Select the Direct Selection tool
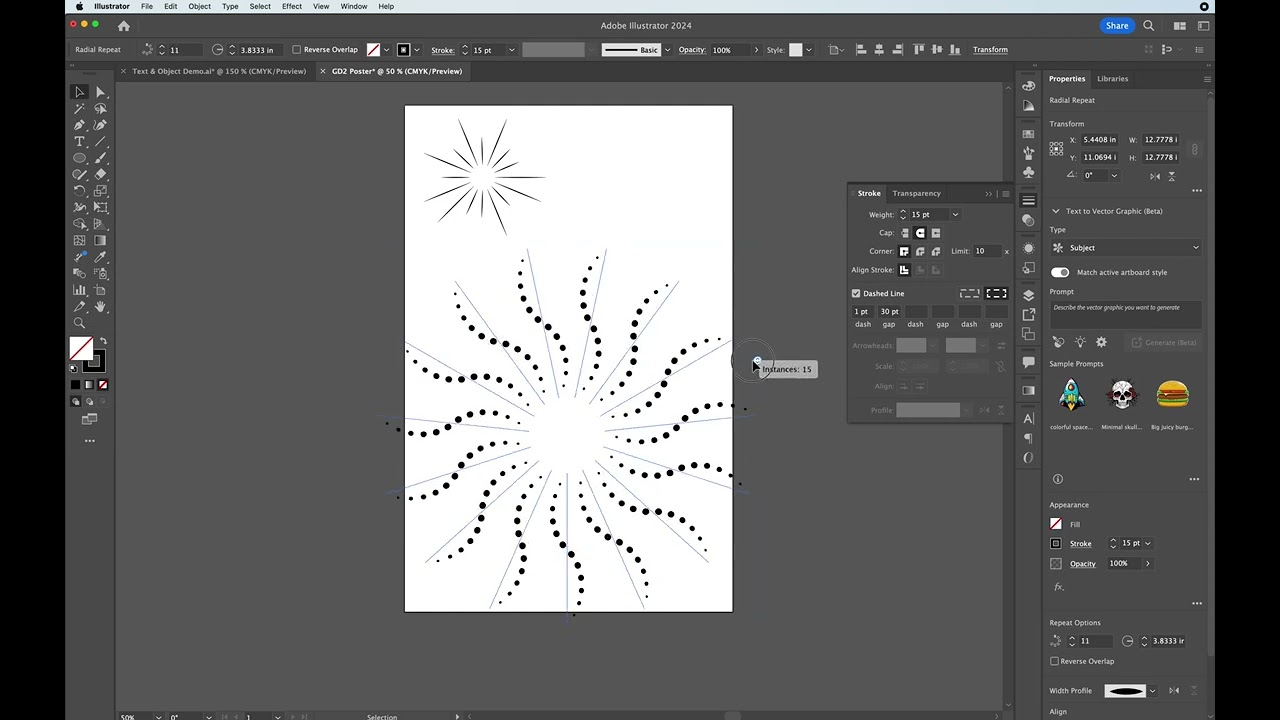 click(x=100, y=92)
